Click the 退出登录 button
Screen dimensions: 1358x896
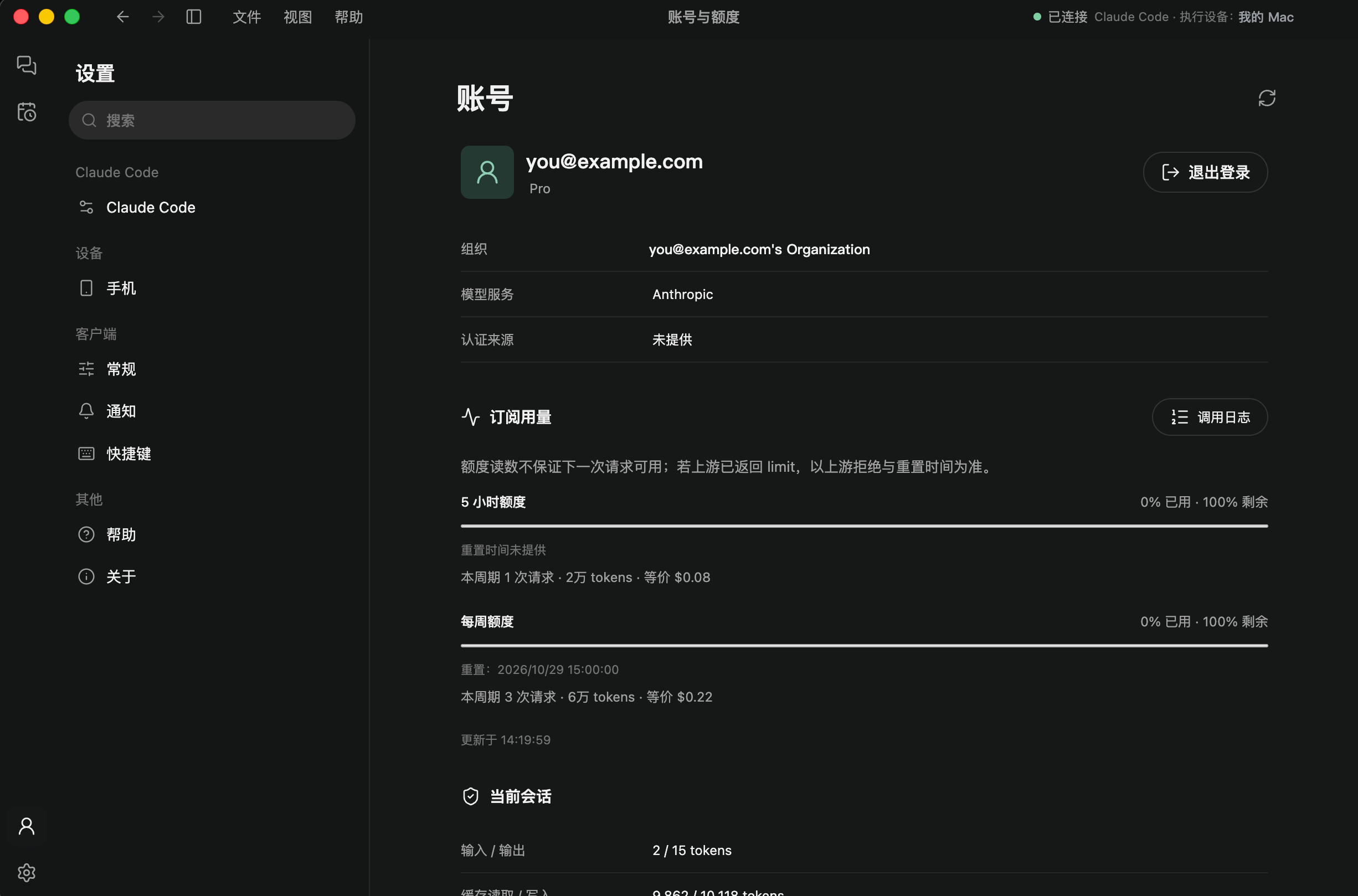tap(1205, 172)
